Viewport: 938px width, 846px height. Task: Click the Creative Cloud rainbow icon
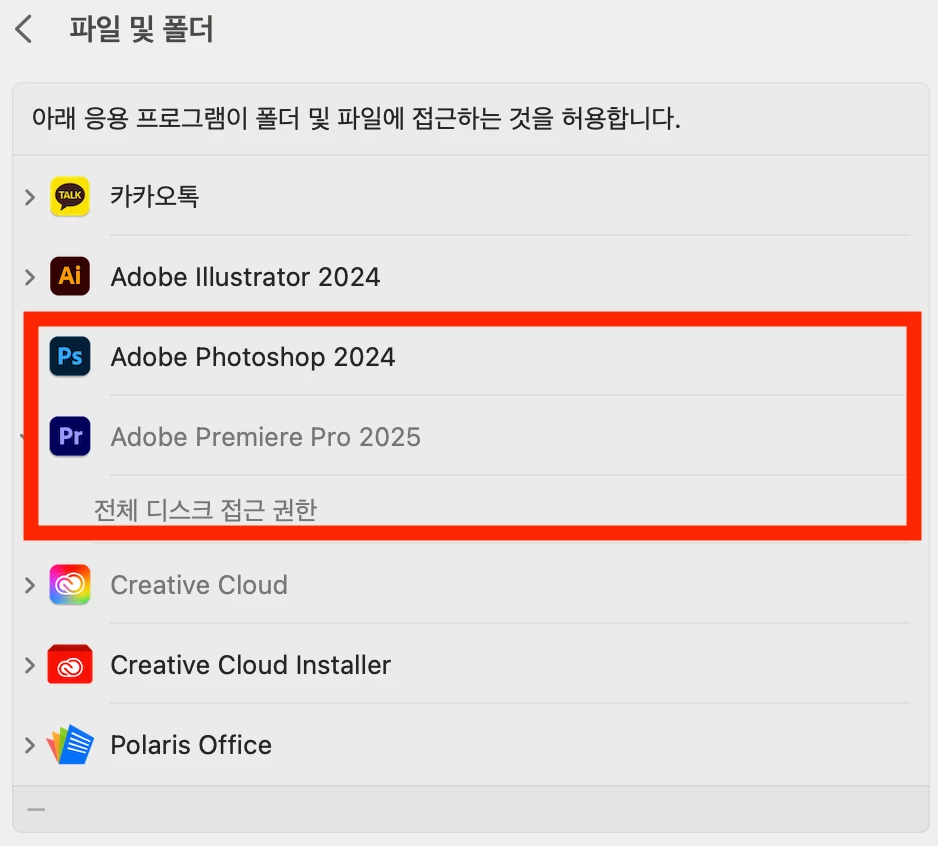click(70, 585)
